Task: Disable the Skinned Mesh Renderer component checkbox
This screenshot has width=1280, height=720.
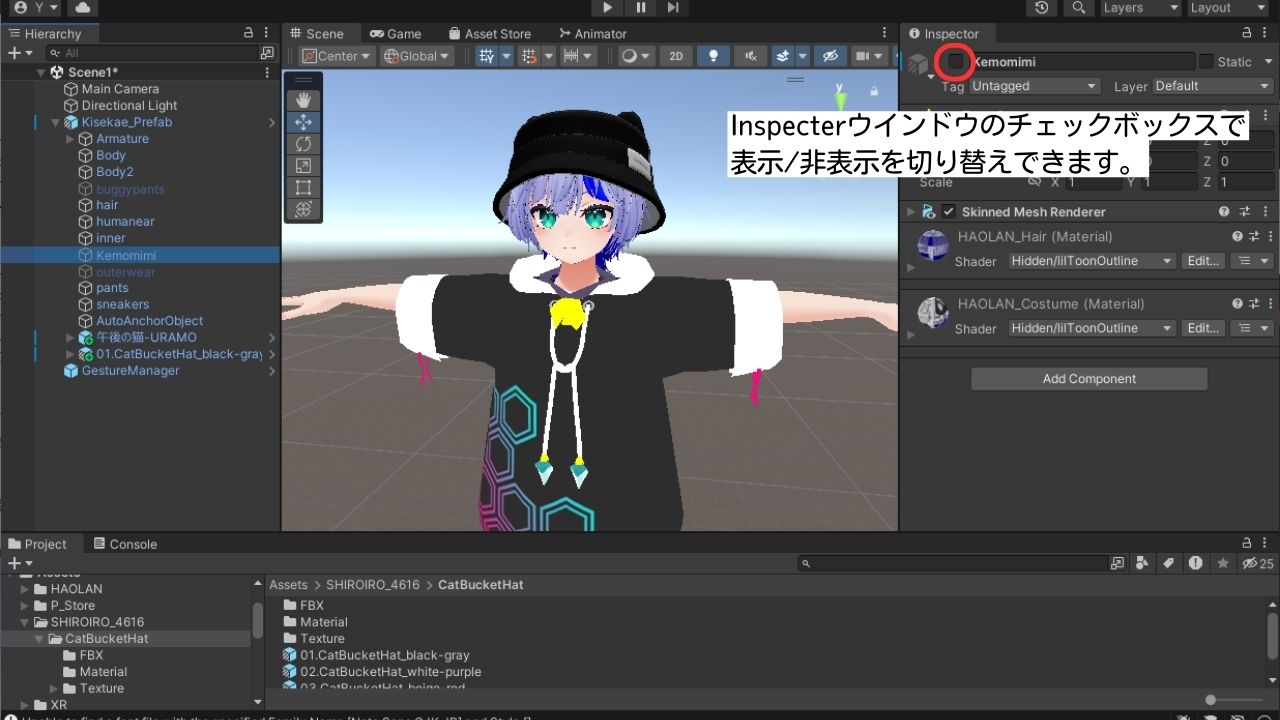Action: coord(948,211)
